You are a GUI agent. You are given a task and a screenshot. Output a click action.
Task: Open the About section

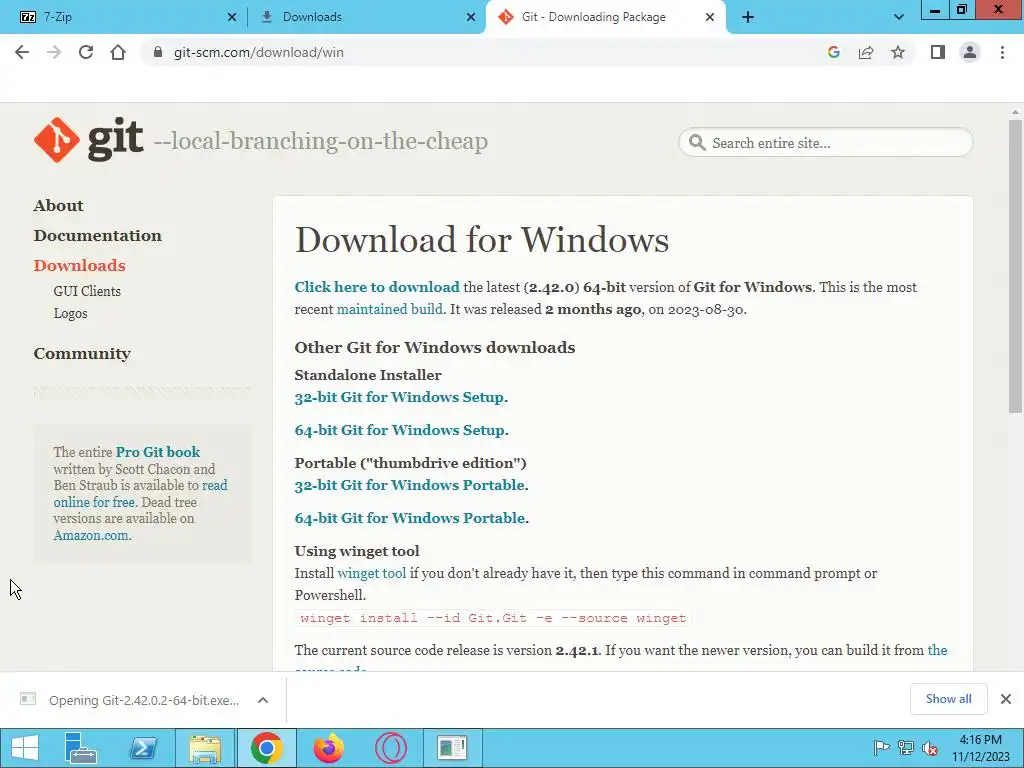coord(58,205)
